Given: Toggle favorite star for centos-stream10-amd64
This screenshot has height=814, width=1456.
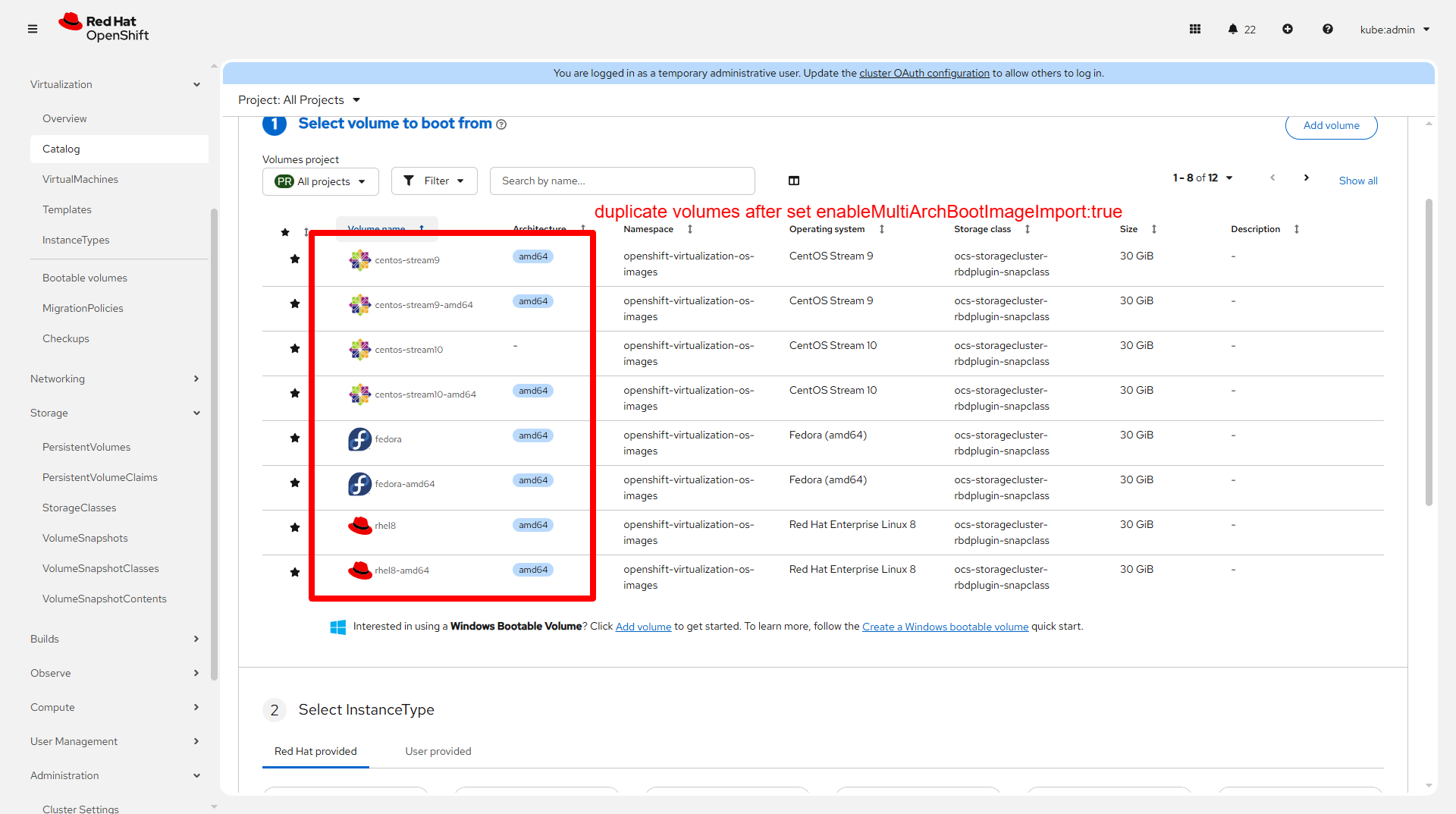Looking at the screenshot, I should pos(295,394).
